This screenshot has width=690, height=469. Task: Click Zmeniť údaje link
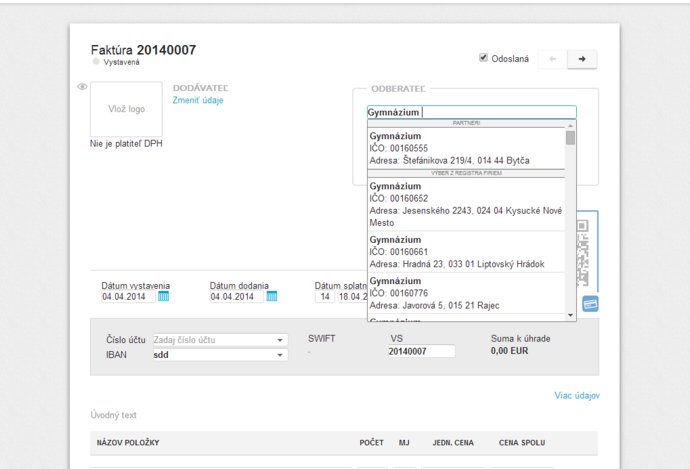pyautogui.click(x=198, y=100)
